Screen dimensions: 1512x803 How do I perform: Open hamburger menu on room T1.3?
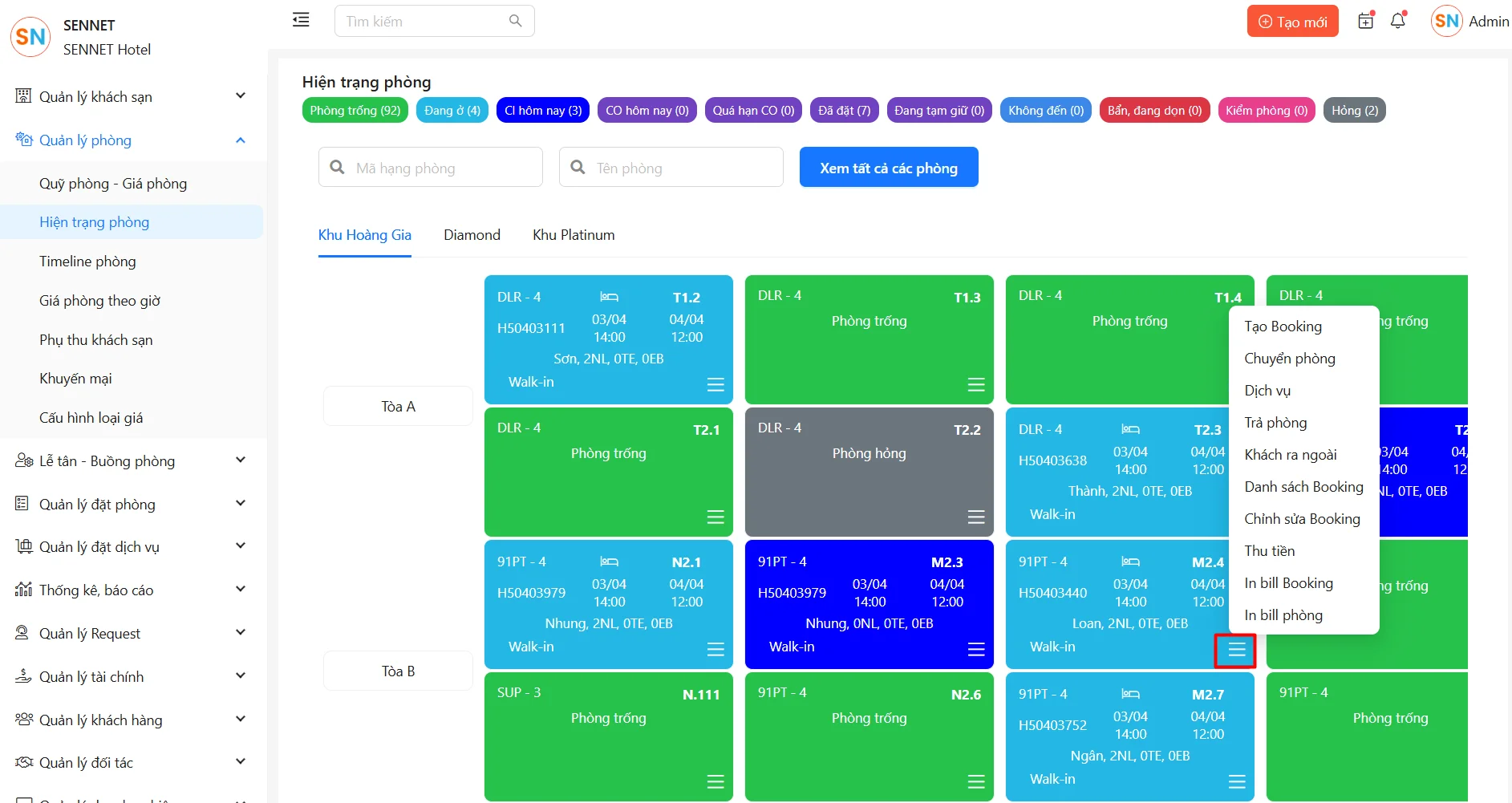tap(976, 384)
